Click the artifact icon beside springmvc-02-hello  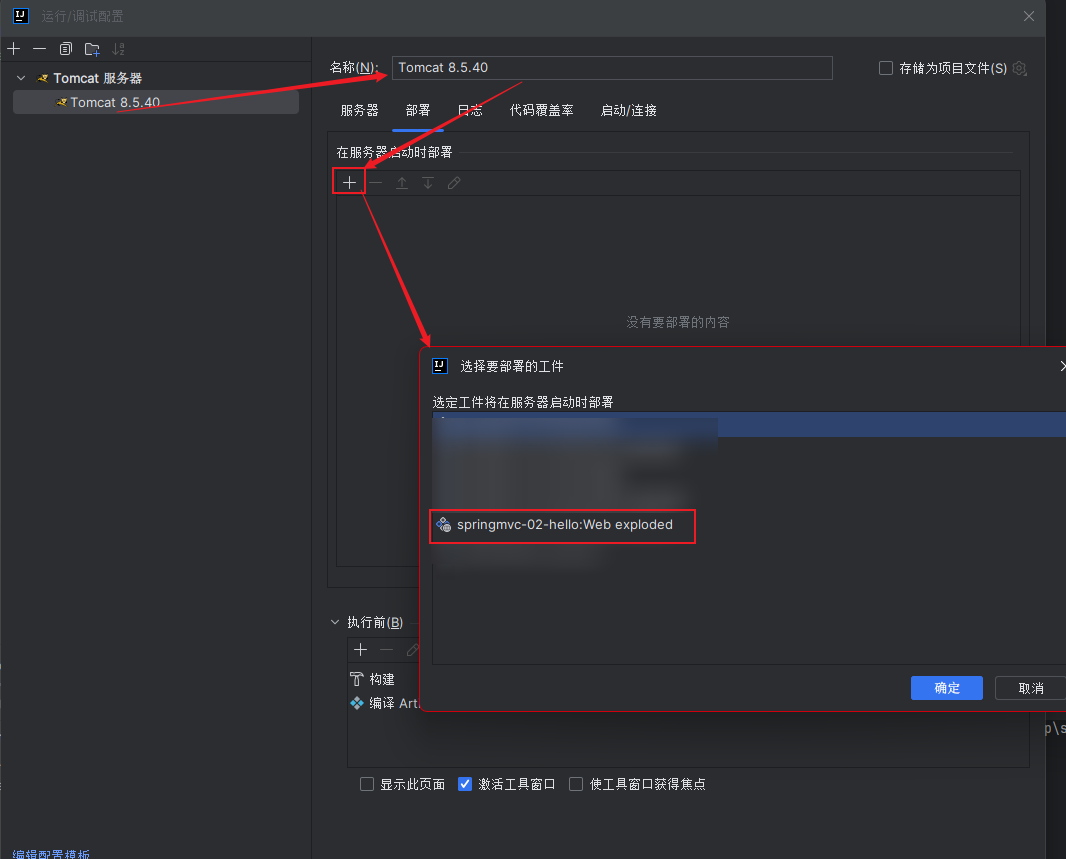point(443,525)
